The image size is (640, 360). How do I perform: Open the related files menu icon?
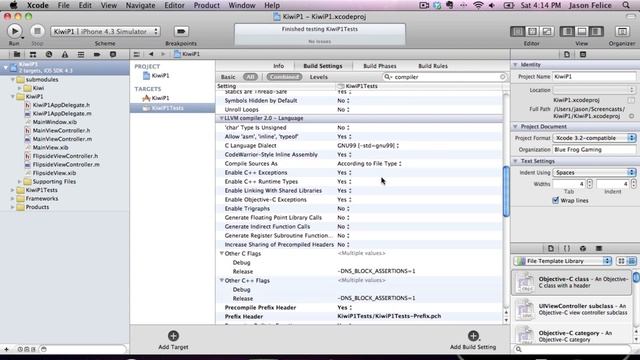pos(137,54)
